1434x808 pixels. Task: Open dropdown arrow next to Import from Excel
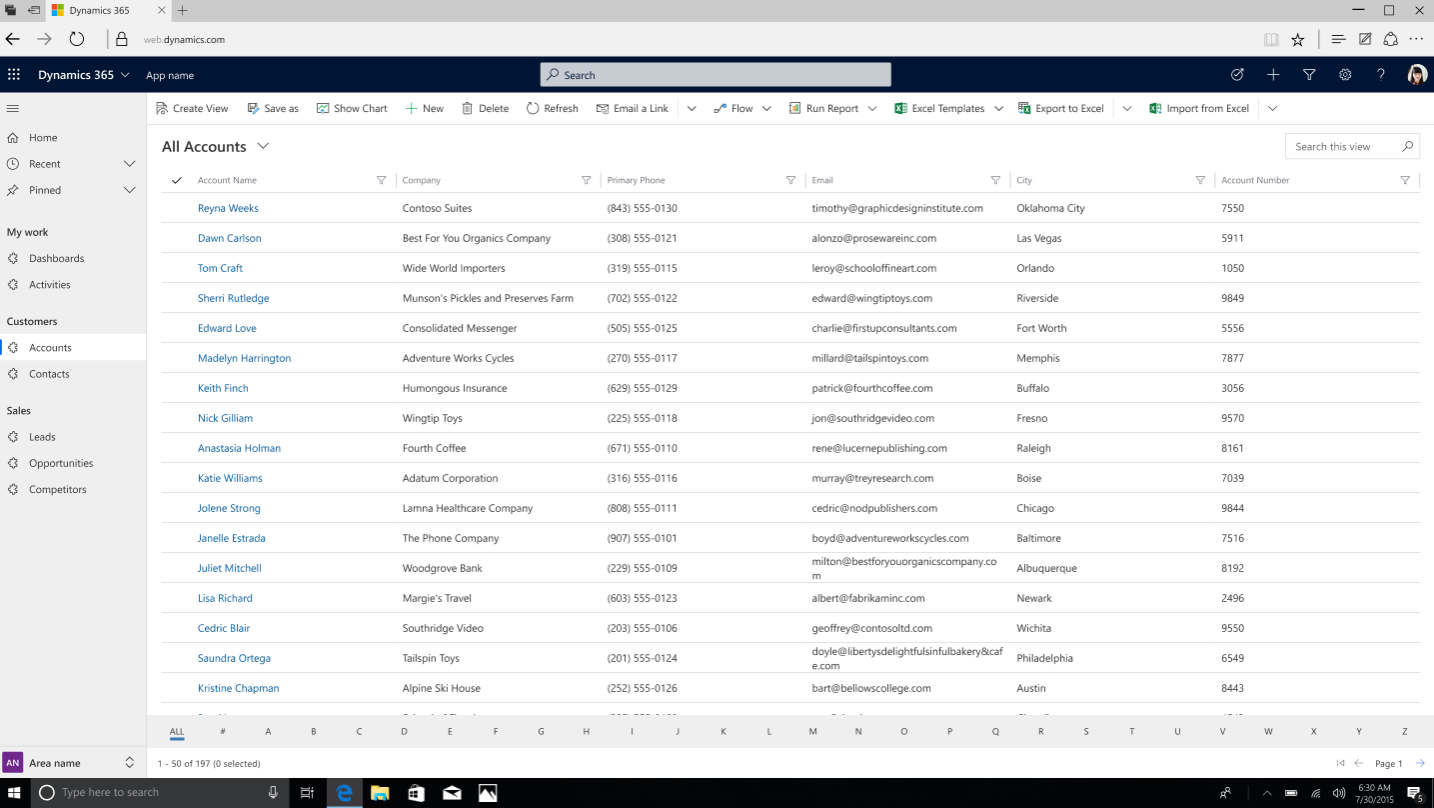coord(1272,108)
